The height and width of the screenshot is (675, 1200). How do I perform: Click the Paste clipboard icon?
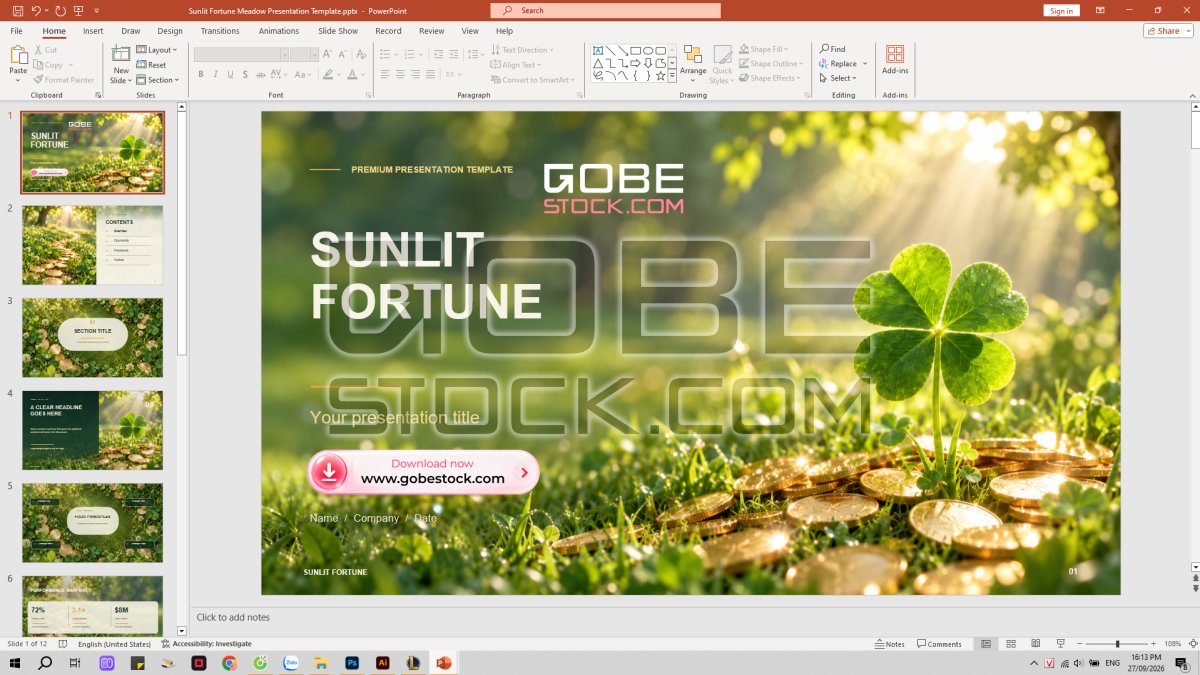[18, 55]
